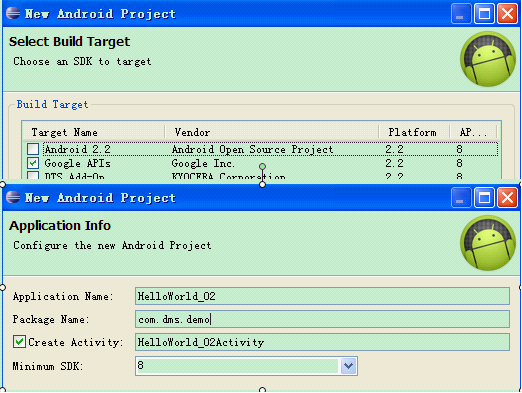The width and height of the screenshot is (522, 393).
Task: Focus the Package Name text field
Action: pyautogui.click(x=322, y=319)
